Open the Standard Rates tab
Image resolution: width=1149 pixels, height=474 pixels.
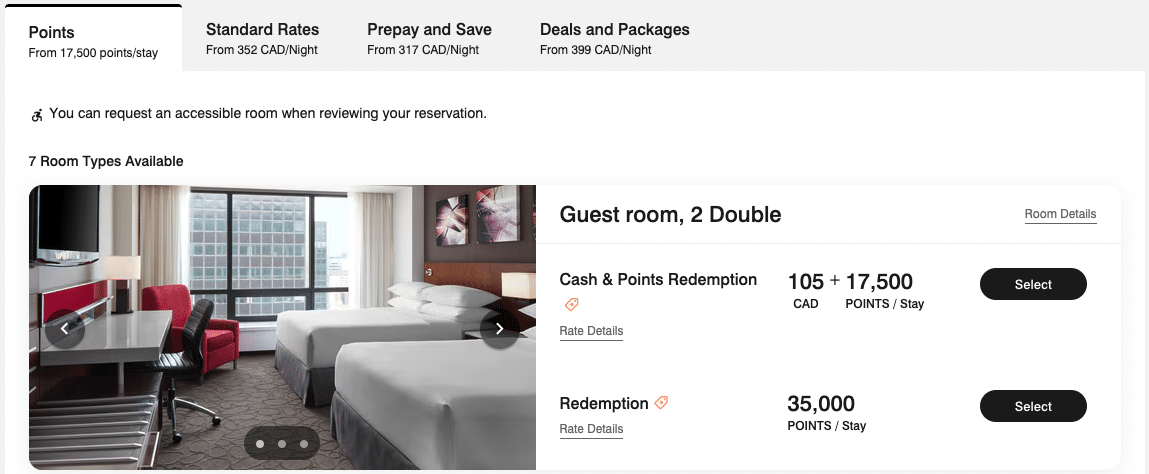click(x=262, y=38)
